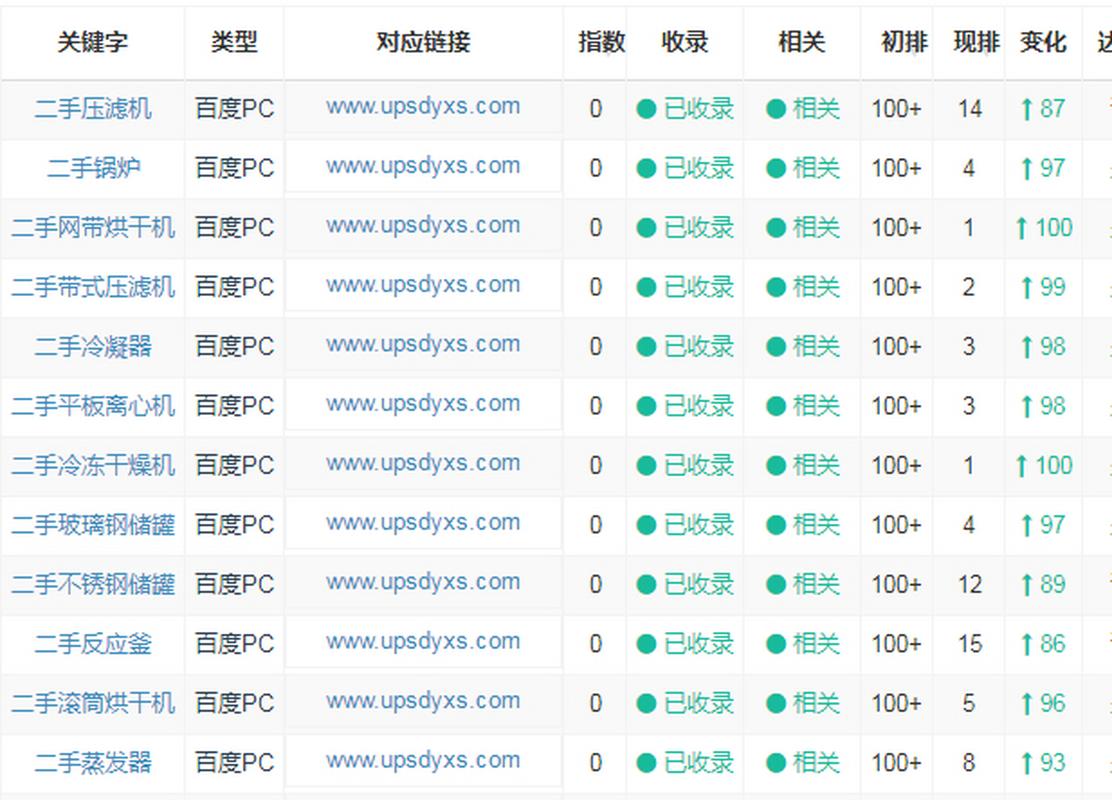This screenshot has width=1112, height=800.
Task: Click current rank 8 for 二手蒸发器
Action: point(969,763)
